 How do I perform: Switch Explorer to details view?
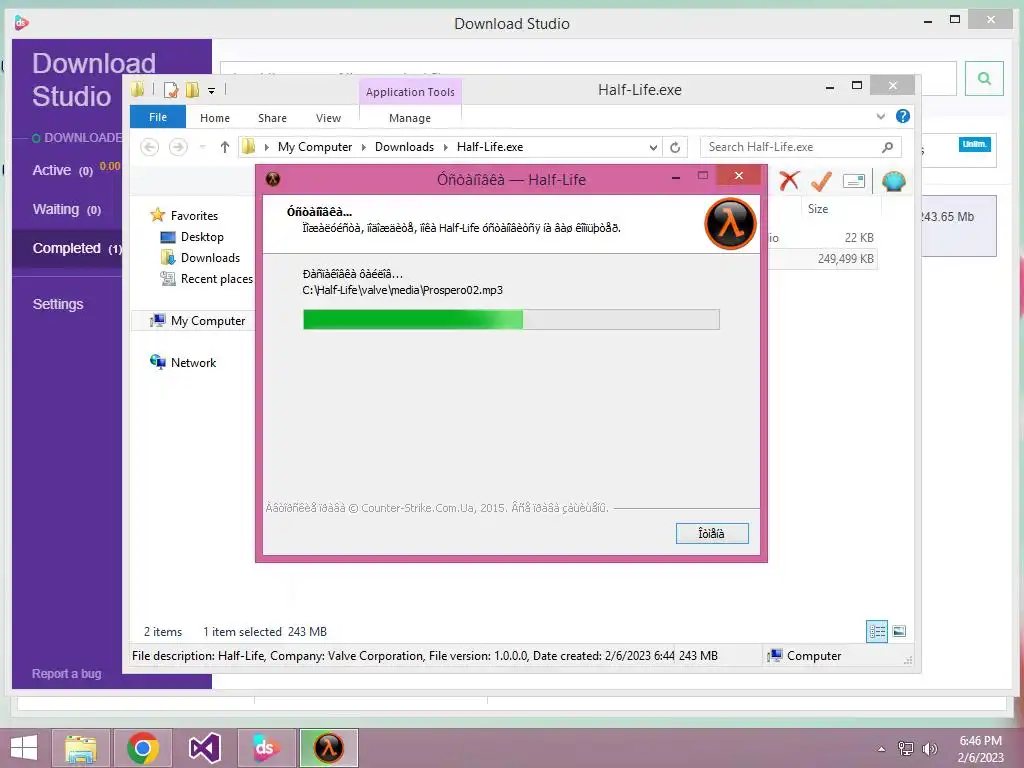tap(877, 631)
